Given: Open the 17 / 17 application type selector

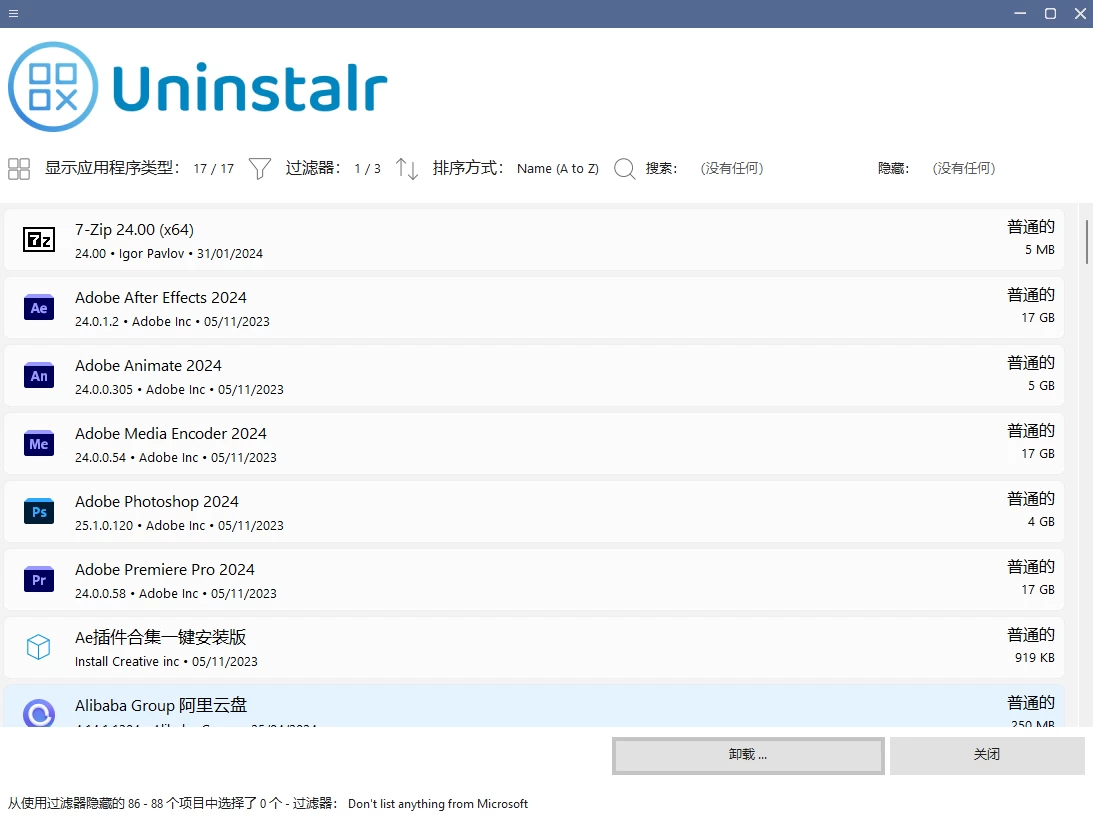Looking at the screenshot, I should (x=214, y=169).
